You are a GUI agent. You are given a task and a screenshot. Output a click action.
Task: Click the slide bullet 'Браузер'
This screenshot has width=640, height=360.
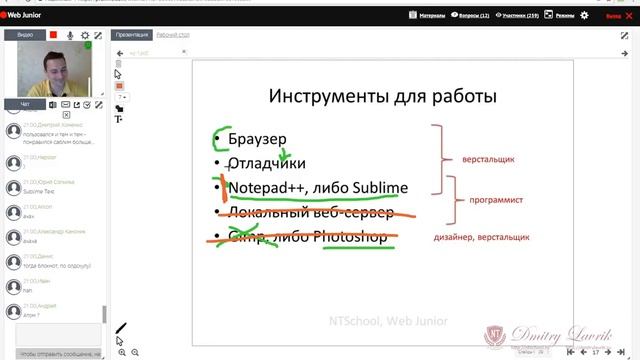pos(257,139)
